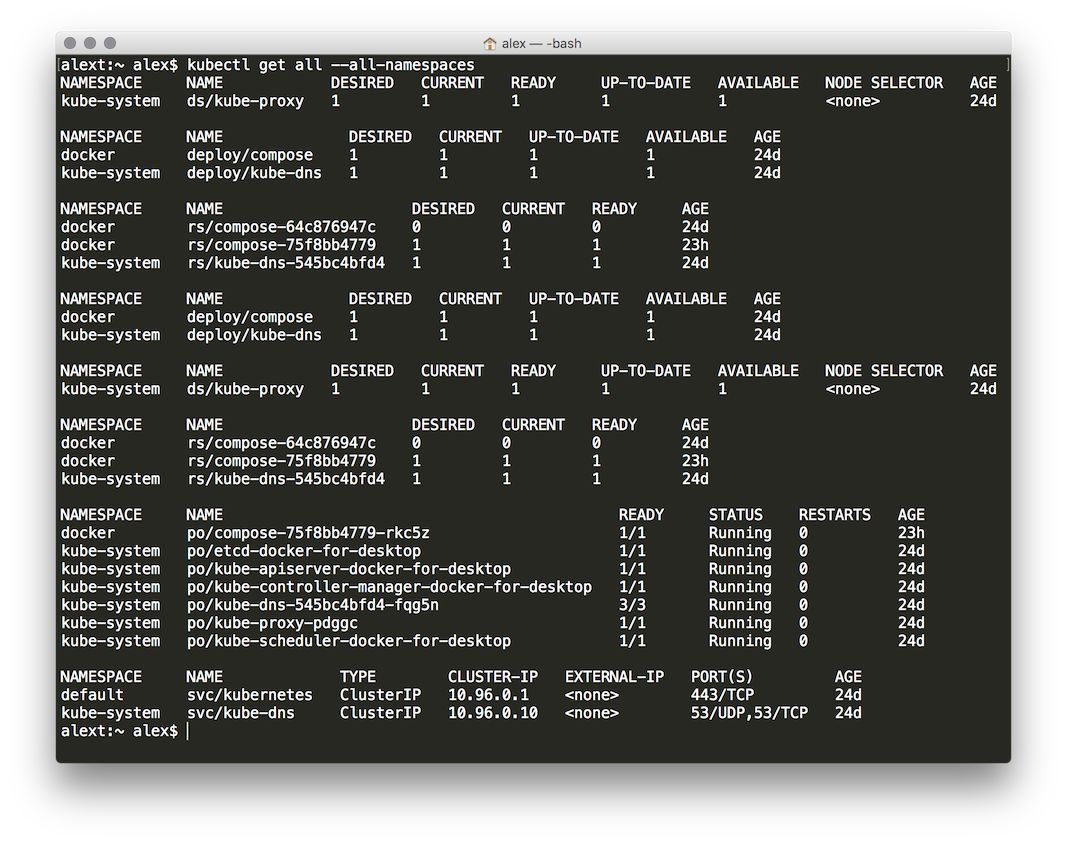This screenshot has height=843, width=1067.
Task: Click ClusterIP type in svc/kubernetes row
Action: click(x=380, y=695)
